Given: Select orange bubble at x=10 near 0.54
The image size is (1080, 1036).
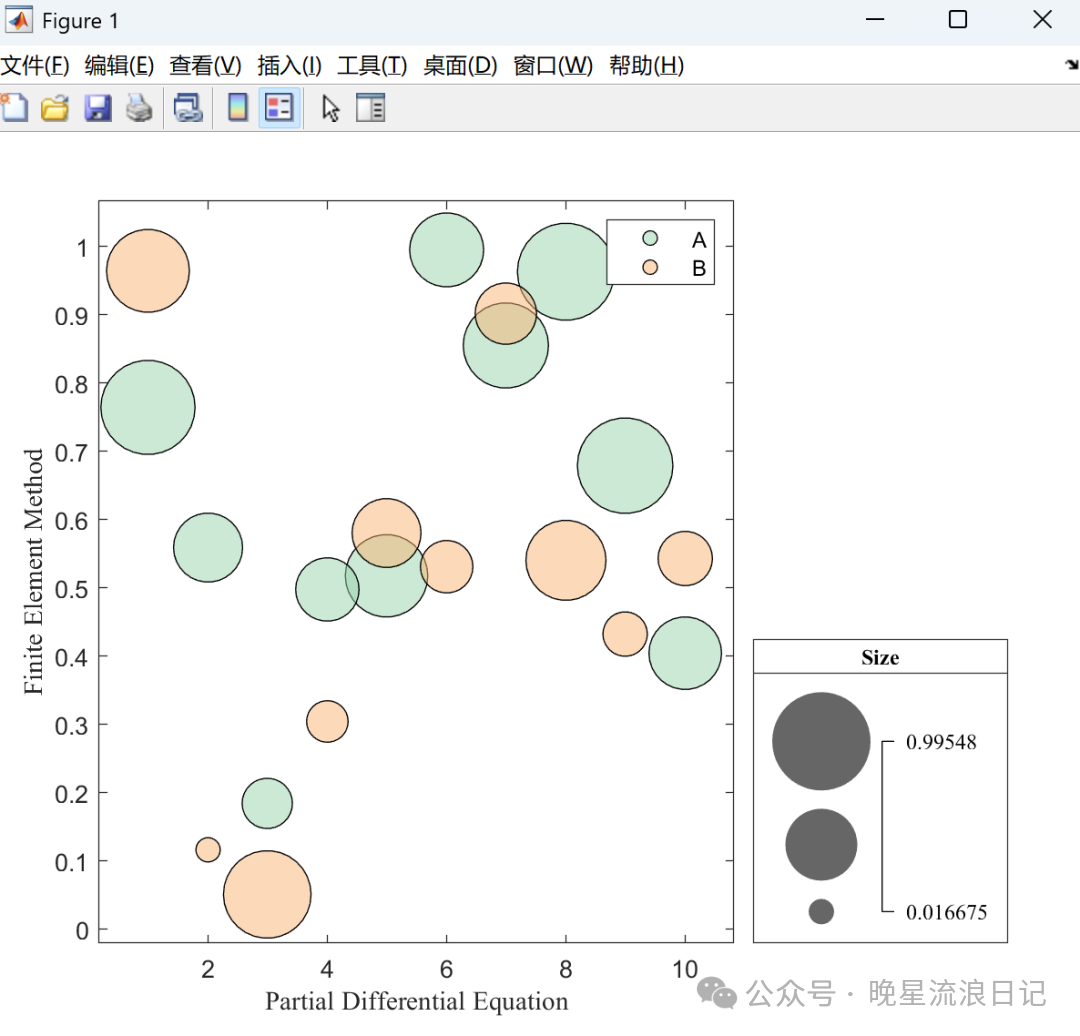Looking at the screenshot, I should [x=685, y=559].
